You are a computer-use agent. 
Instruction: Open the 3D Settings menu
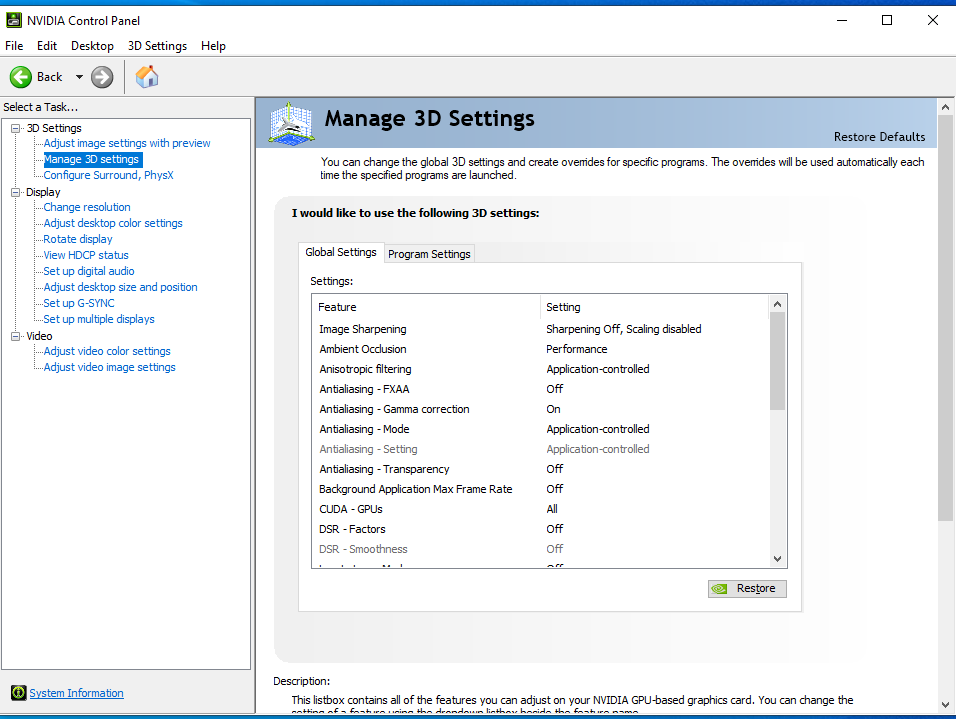pyautogui.click(x=157, y=46)
